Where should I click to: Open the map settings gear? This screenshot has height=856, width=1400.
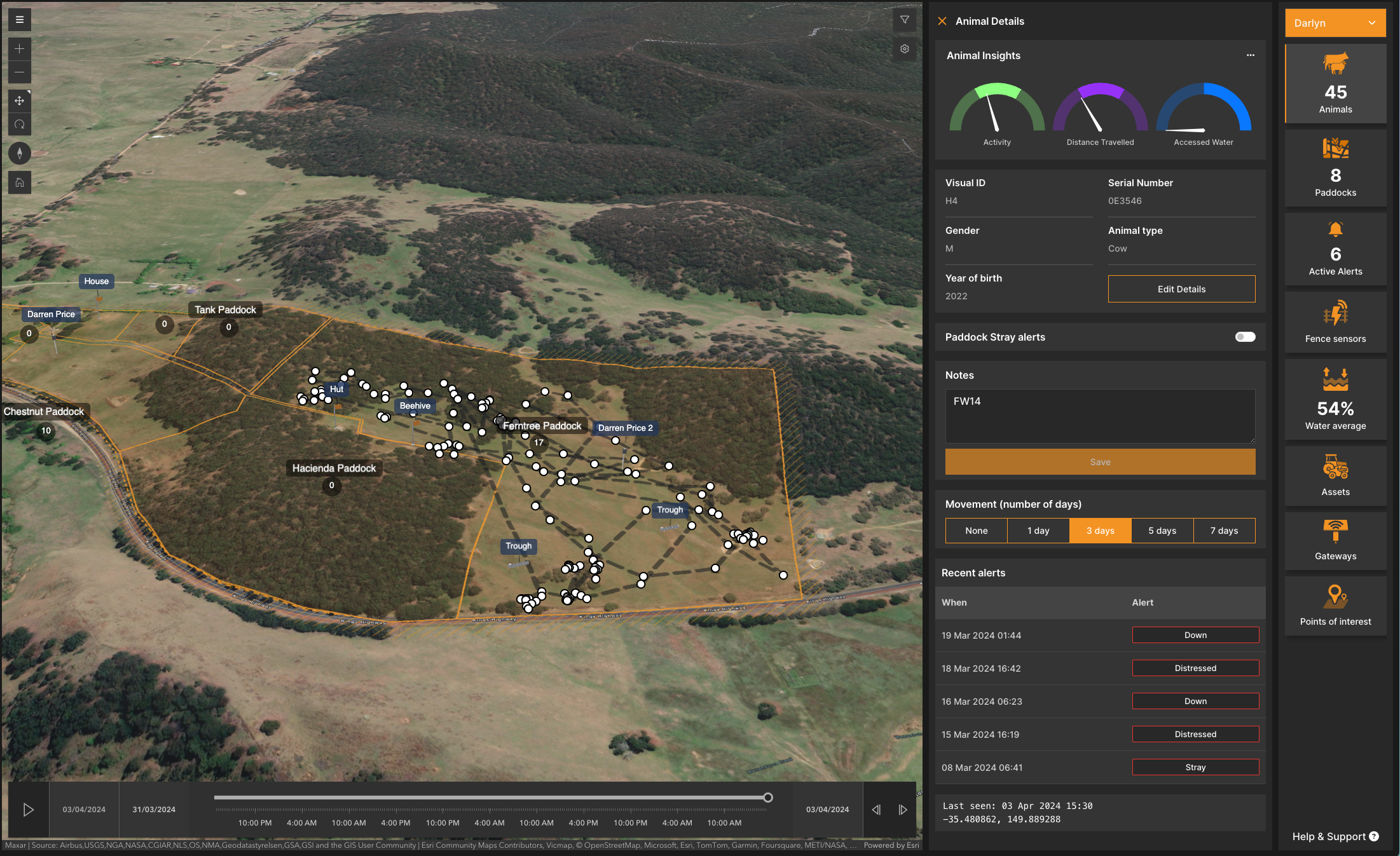904,49
